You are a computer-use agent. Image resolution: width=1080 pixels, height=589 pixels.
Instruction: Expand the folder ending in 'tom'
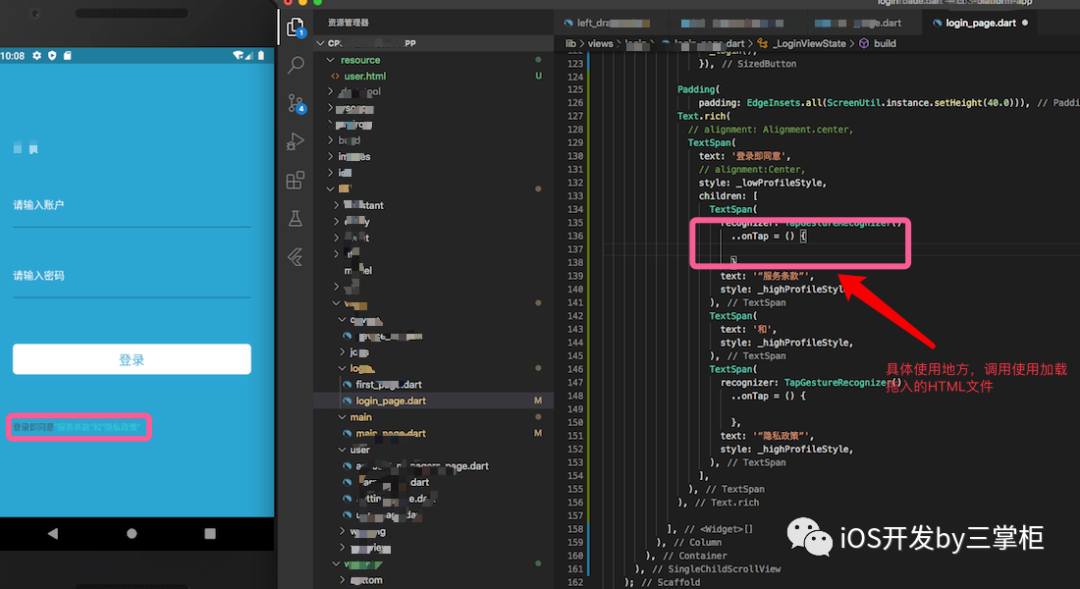(342, 580)
